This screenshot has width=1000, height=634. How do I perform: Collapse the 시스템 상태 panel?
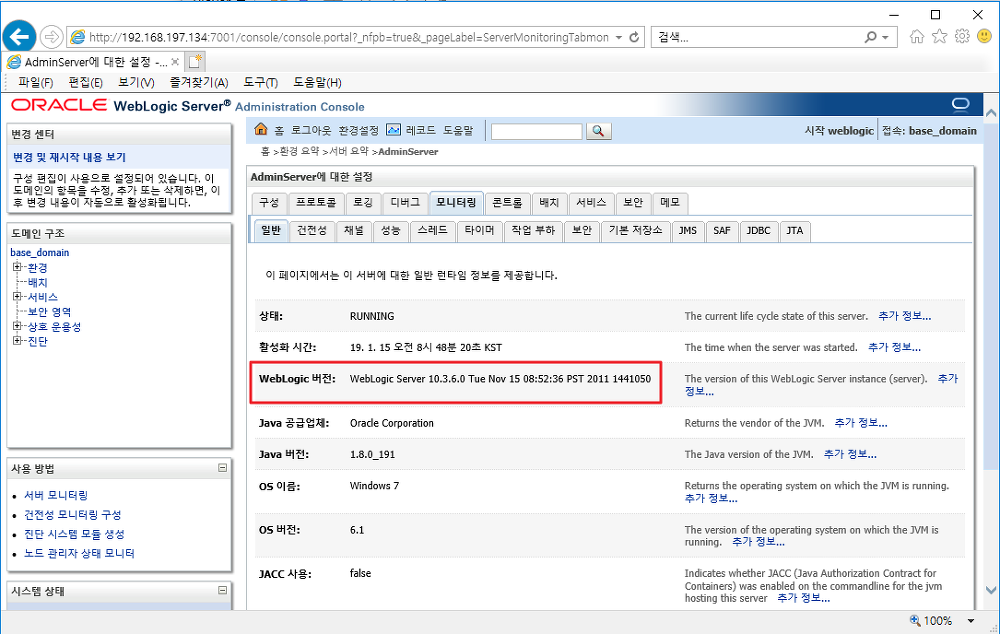click(223, 590)
